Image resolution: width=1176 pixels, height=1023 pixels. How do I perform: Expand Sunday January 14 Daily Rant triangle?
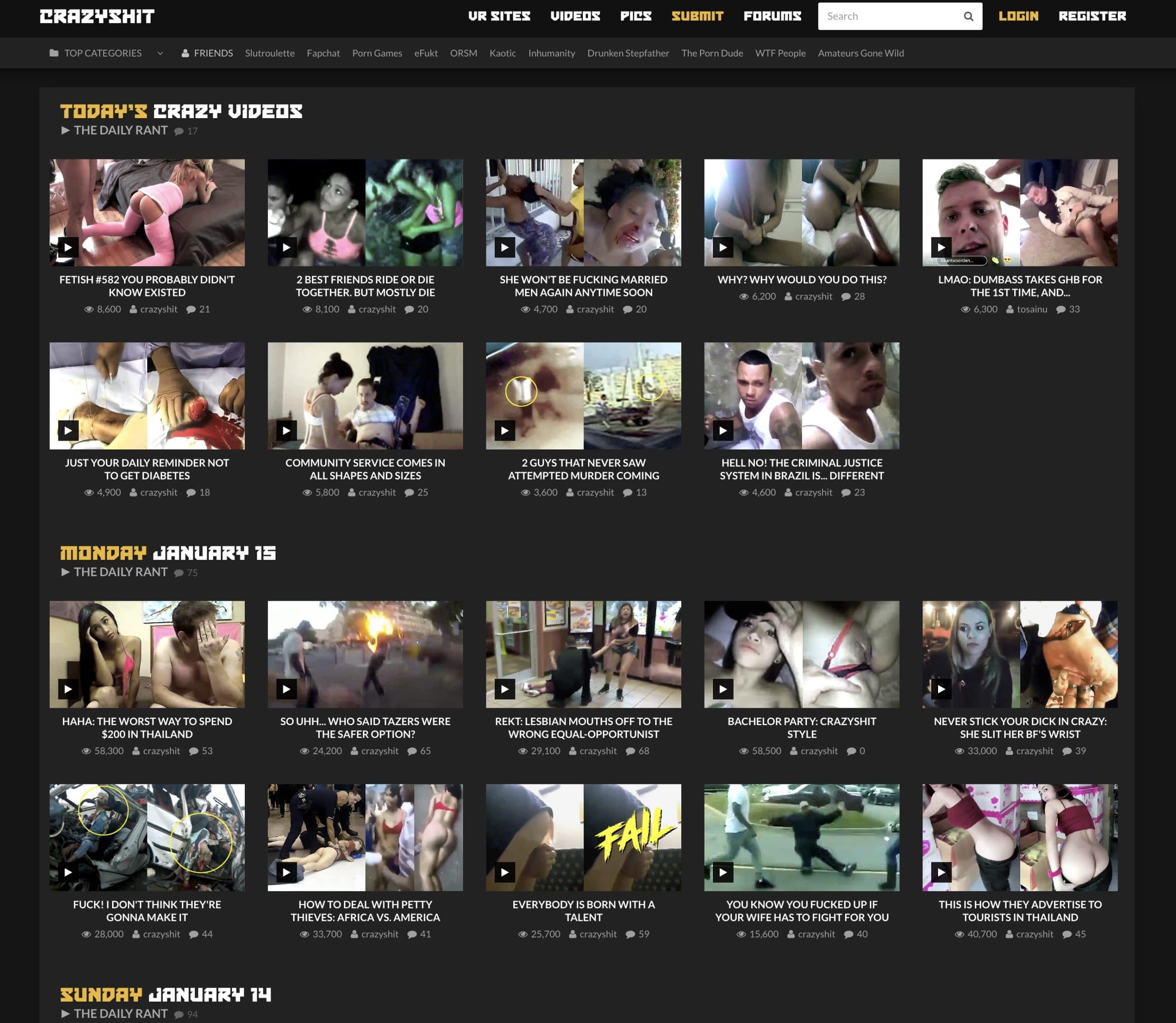click(x=65, y=1013)
